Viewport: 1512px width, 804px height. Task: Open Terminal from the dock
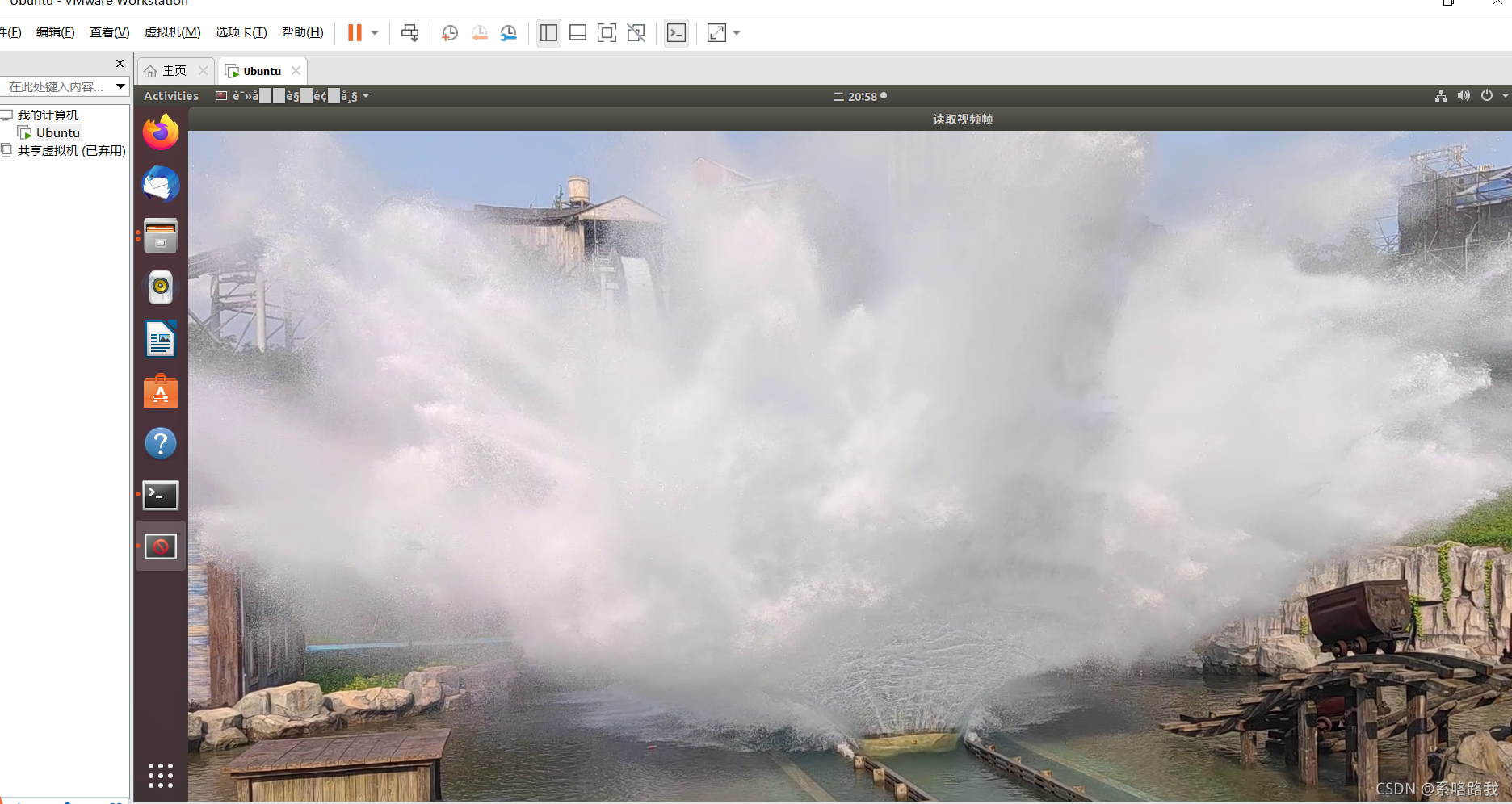[x=161, y=495]
